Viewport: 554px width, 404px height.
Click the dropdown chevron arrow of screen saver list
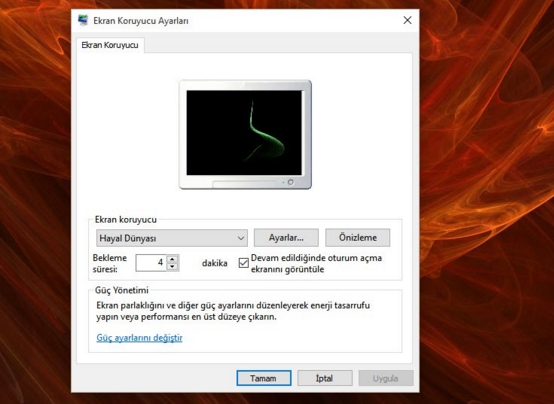coord(241,238)
